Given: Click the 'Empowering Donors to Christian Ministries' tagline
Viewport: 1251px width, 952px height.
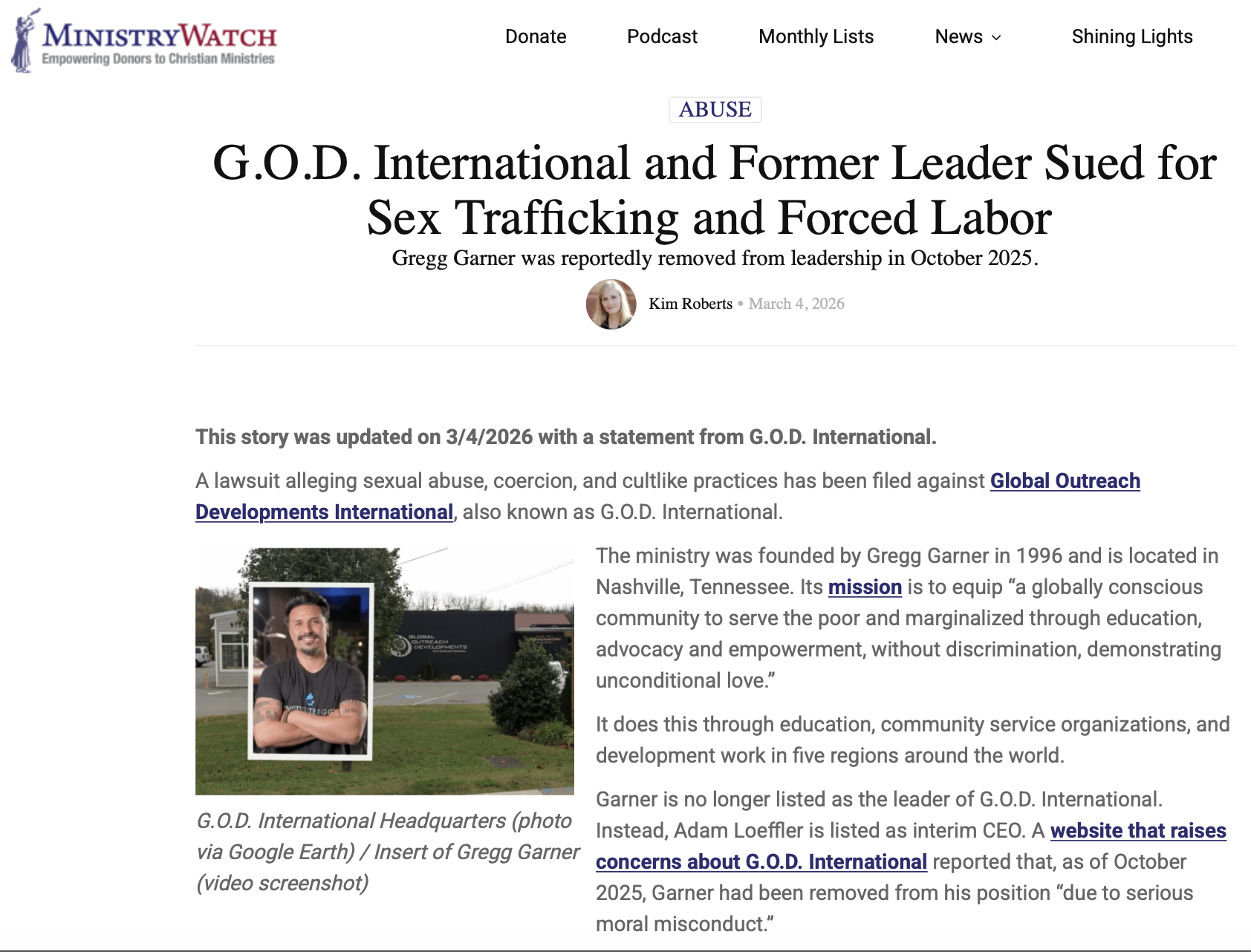Looking at the screenshot, I should [x=158, y=59].
